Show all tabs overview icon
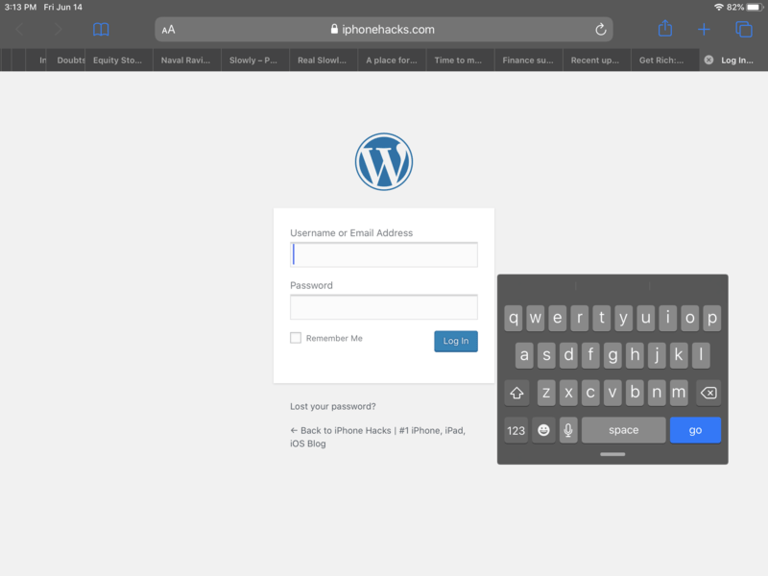The width and height of the screenshot is (768, 576). coord(744,29)
